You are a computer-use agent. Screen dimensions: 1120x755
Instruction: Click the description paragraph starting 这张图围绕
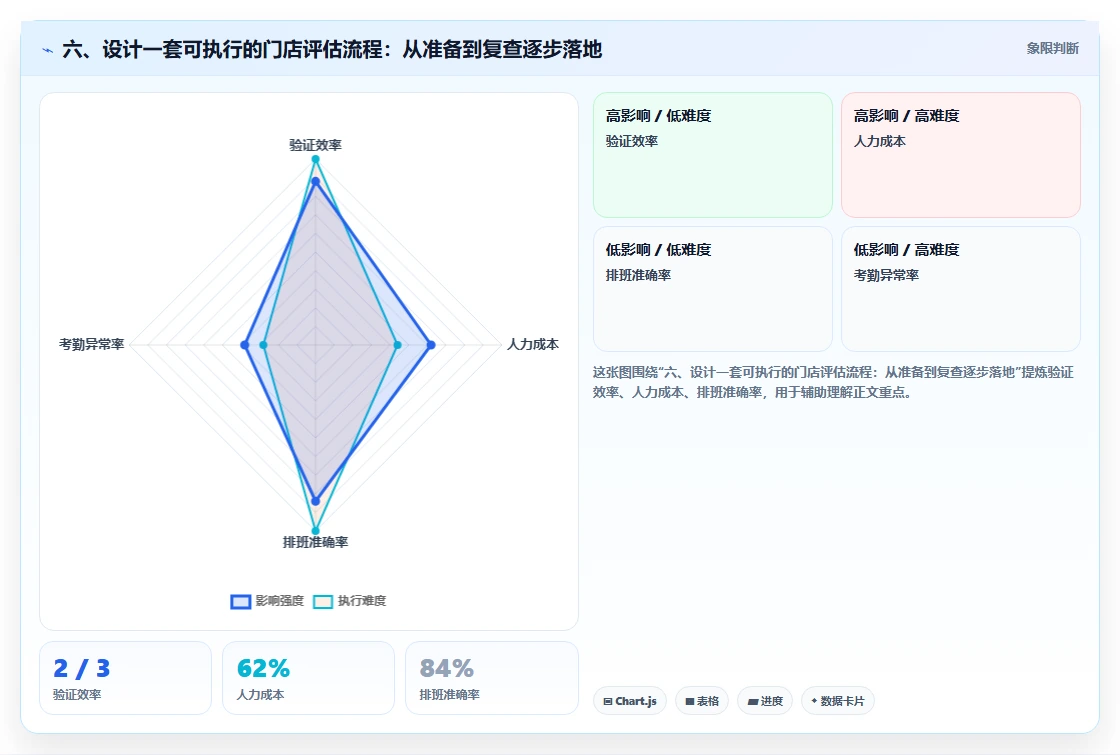[833, 382]
